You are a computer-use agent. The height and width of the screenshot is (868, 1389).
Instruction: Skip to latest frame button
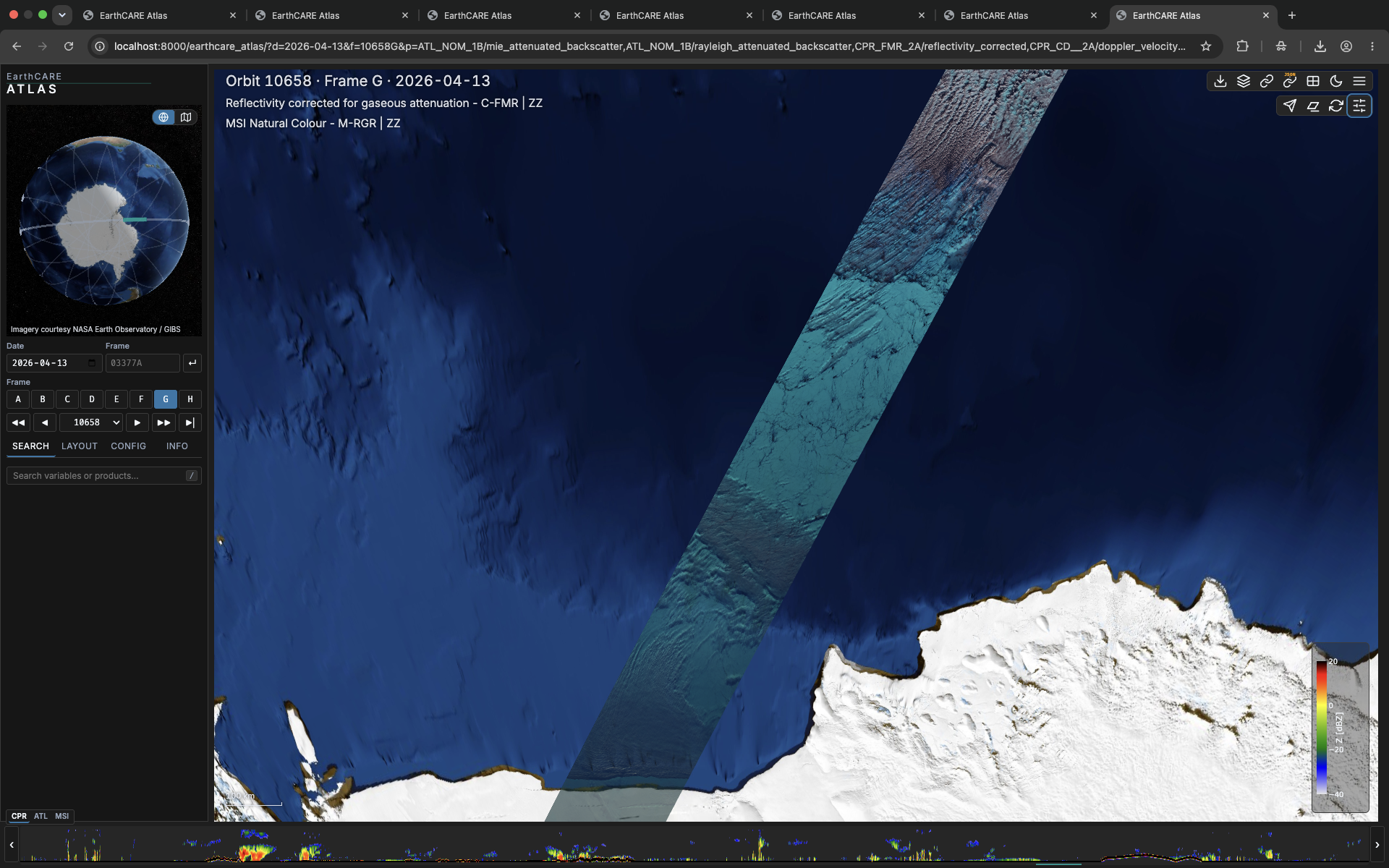coord(190,422)
